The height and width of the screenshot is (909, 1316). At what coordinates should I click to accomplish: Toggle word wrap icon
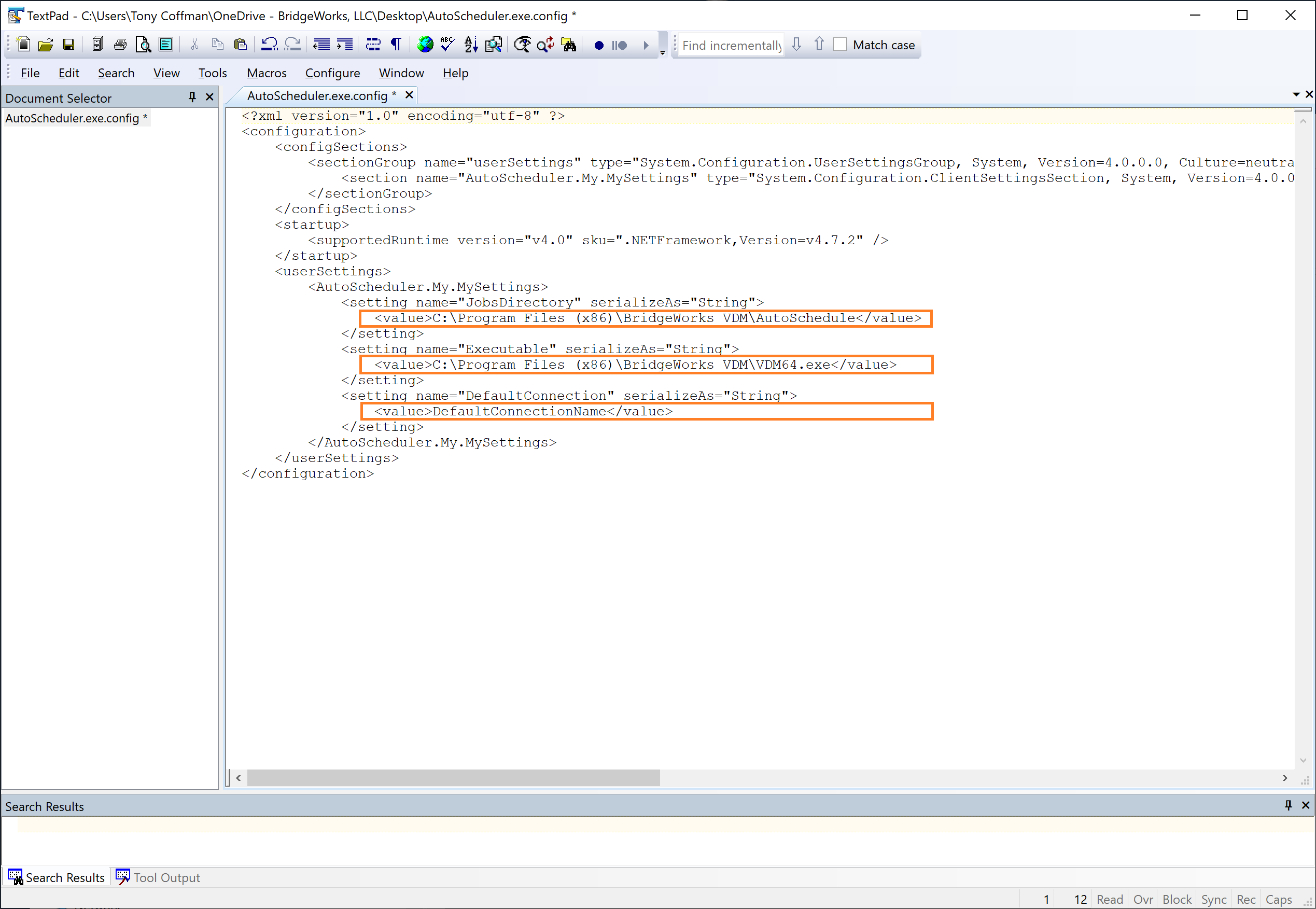coord(373,45)
